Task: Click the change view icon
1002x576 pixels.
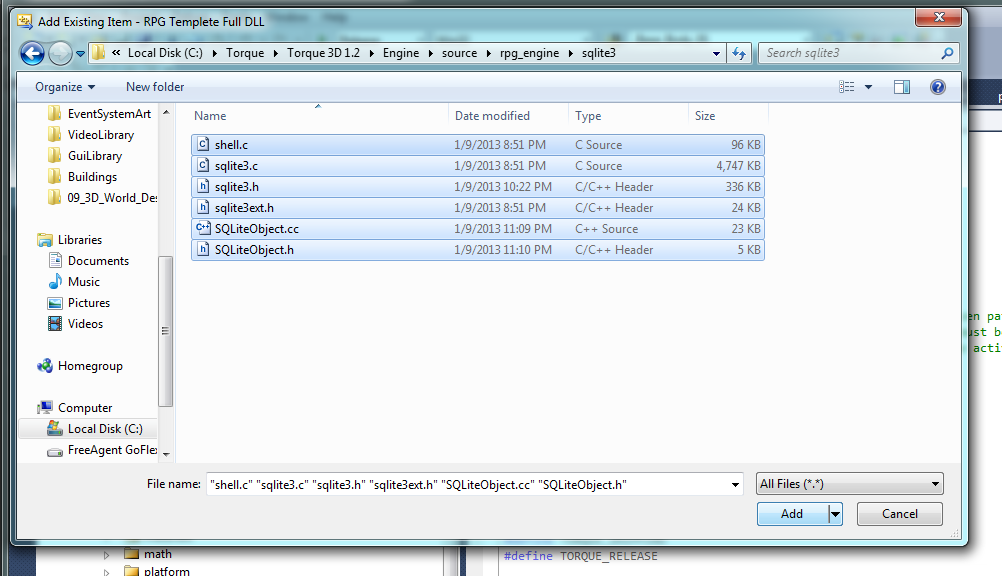Action: [846, 87]
